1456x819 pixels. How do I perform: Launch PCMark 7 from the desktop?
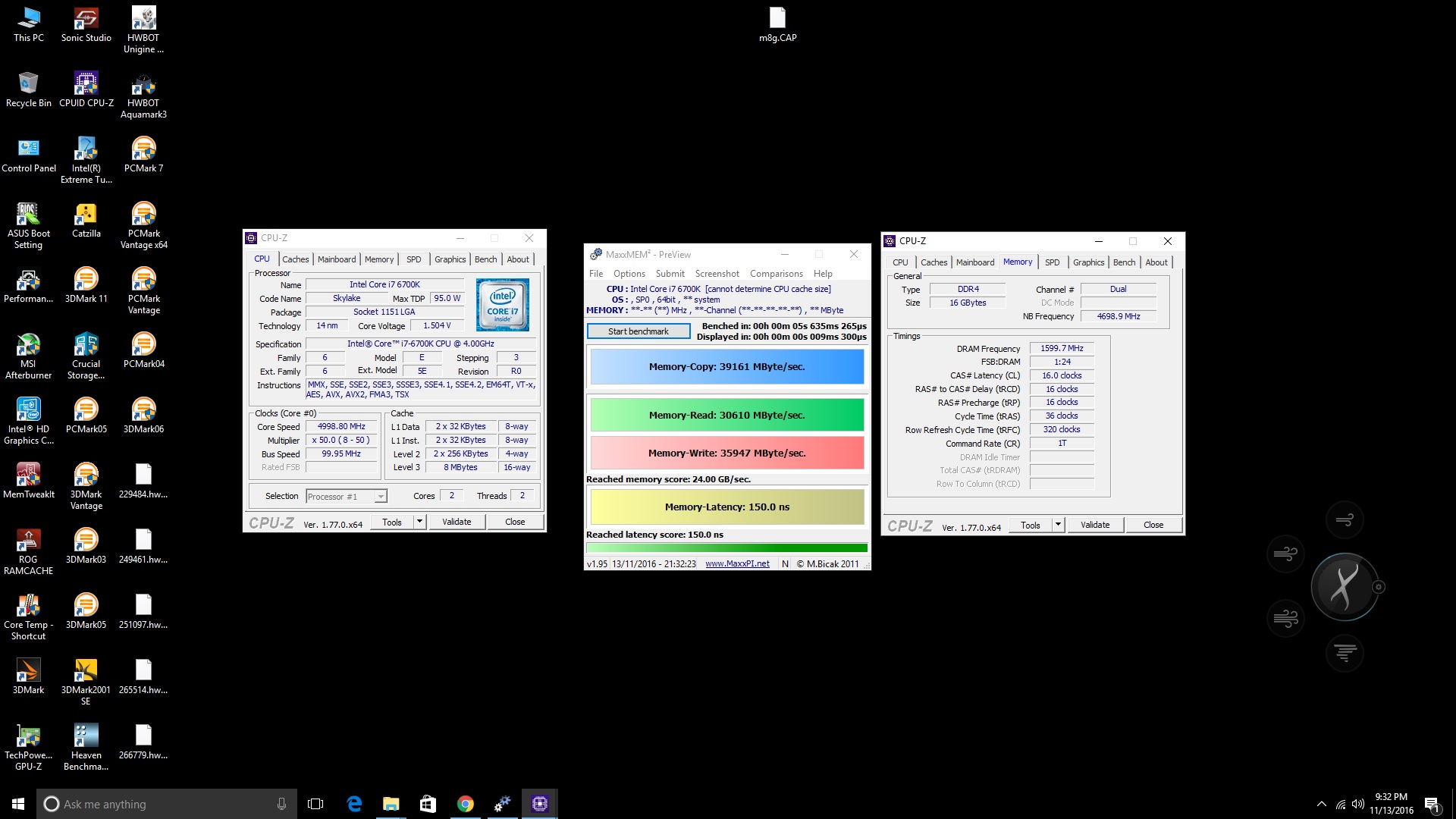point(143,155)
